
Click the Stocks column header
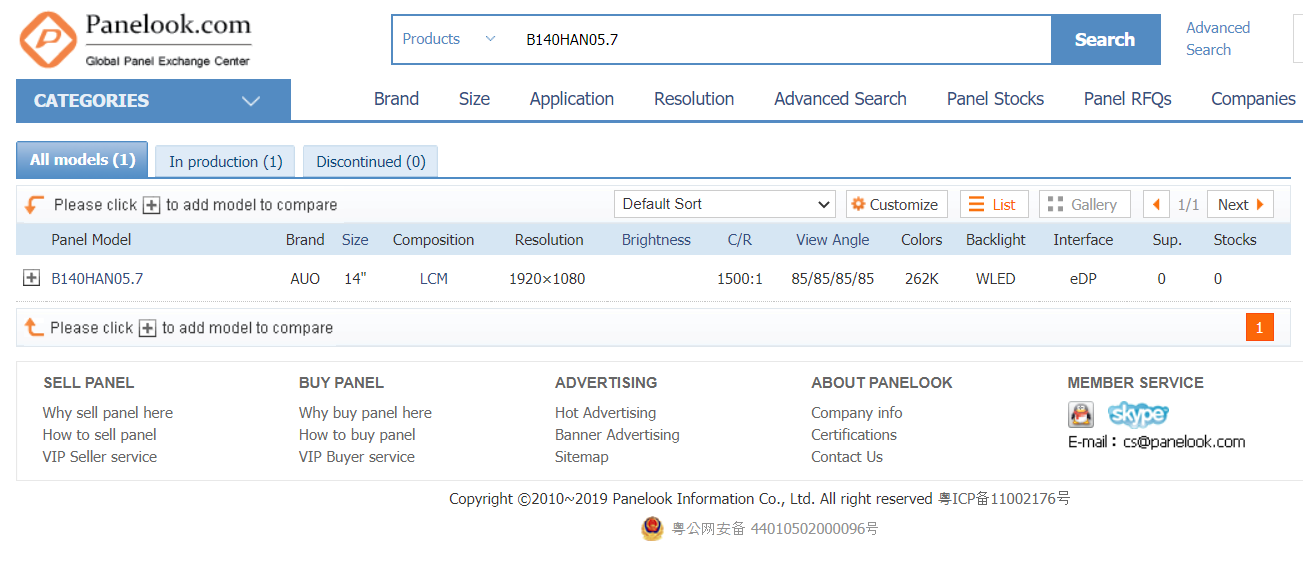click(x=1235, y=240)
